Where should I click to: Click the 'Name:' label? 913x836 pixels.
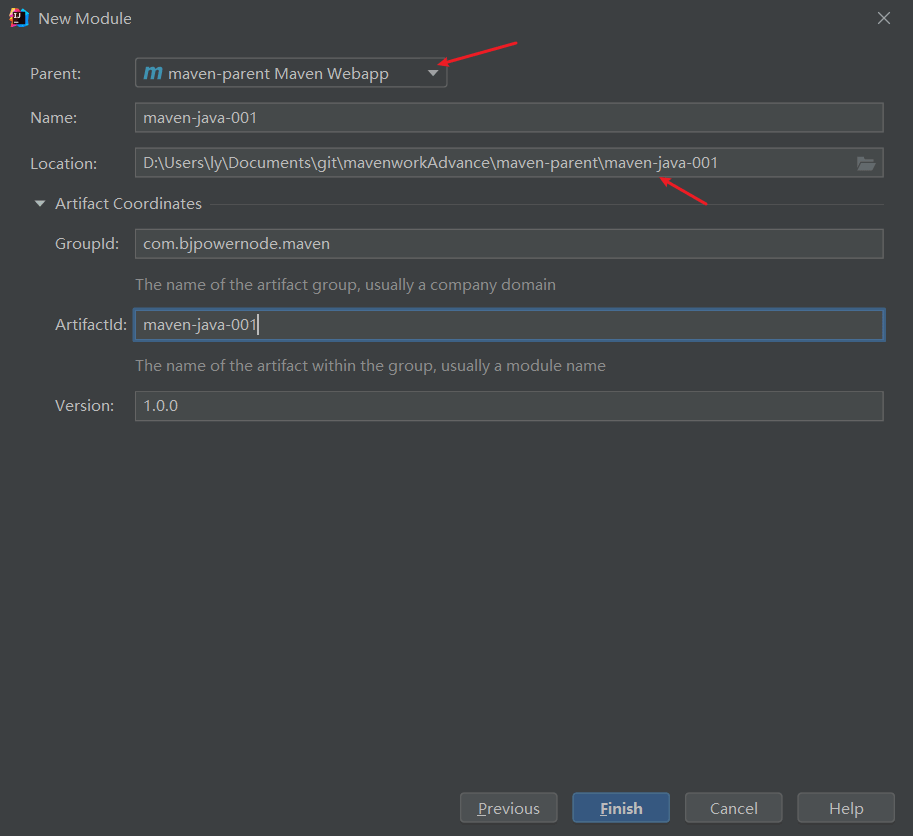tap(54, 118)
